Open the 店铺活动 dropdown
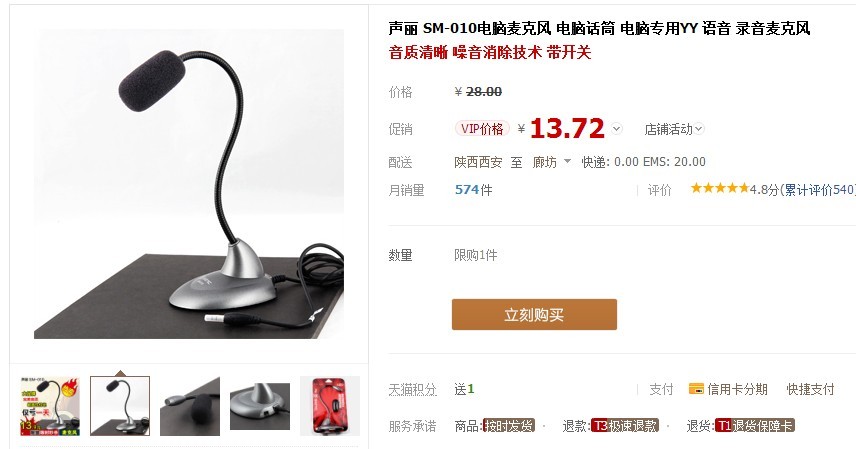Viewport: 856px width, 449px height. 674,129
